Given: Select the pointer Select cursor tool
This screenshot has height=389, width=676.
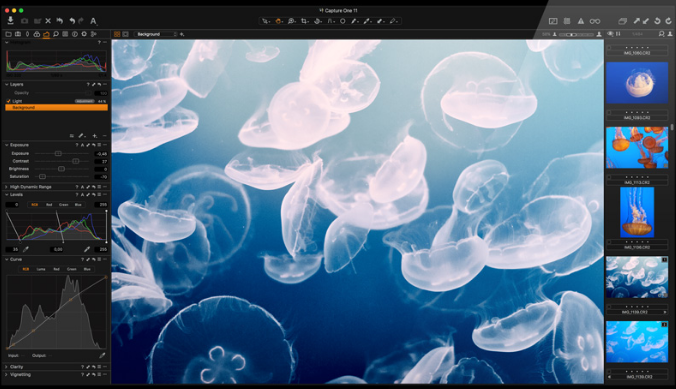Looking at the screenshot, I should (266, 21).
